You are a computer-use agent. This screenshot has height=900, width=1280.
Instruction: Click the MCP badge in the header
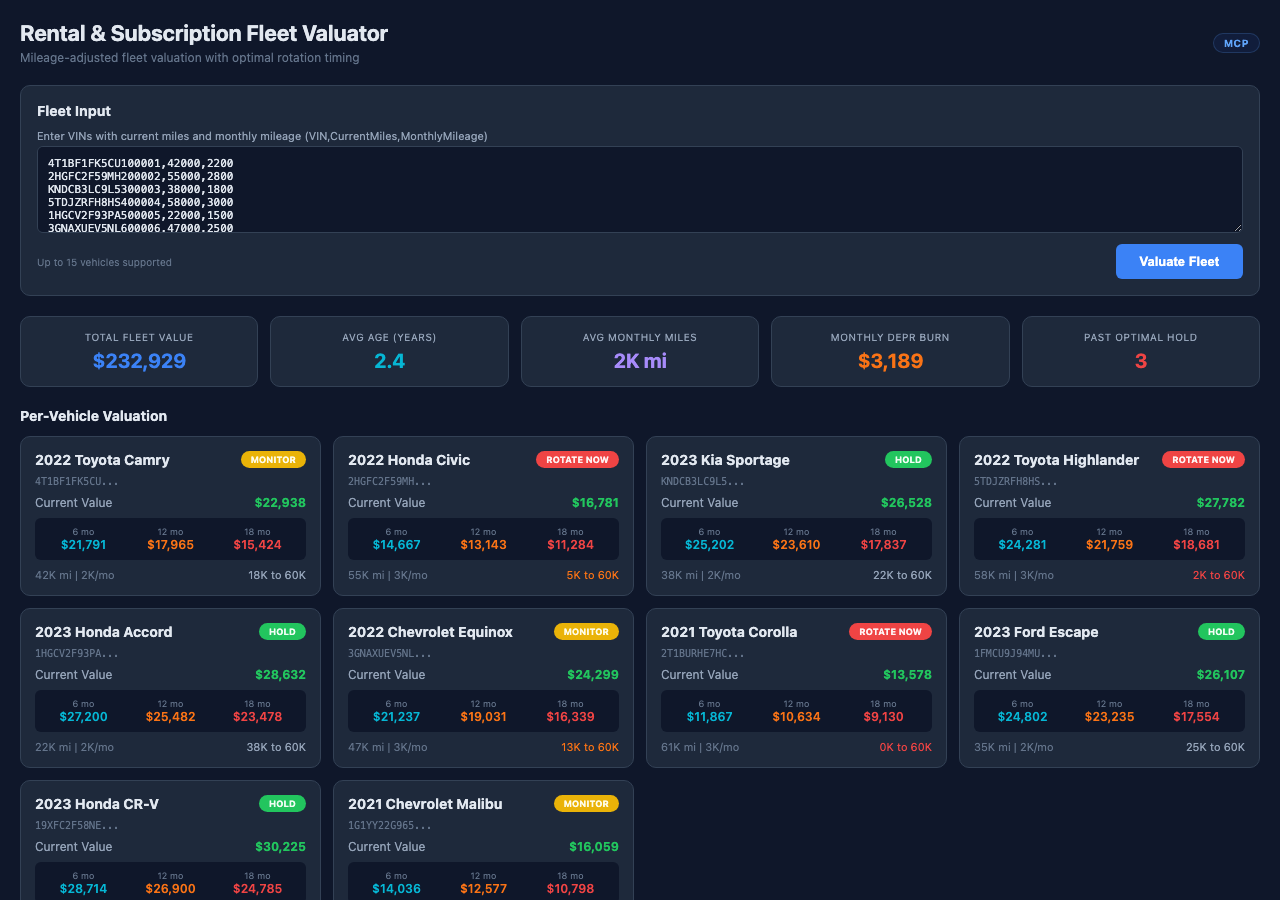coord(1236,43)
